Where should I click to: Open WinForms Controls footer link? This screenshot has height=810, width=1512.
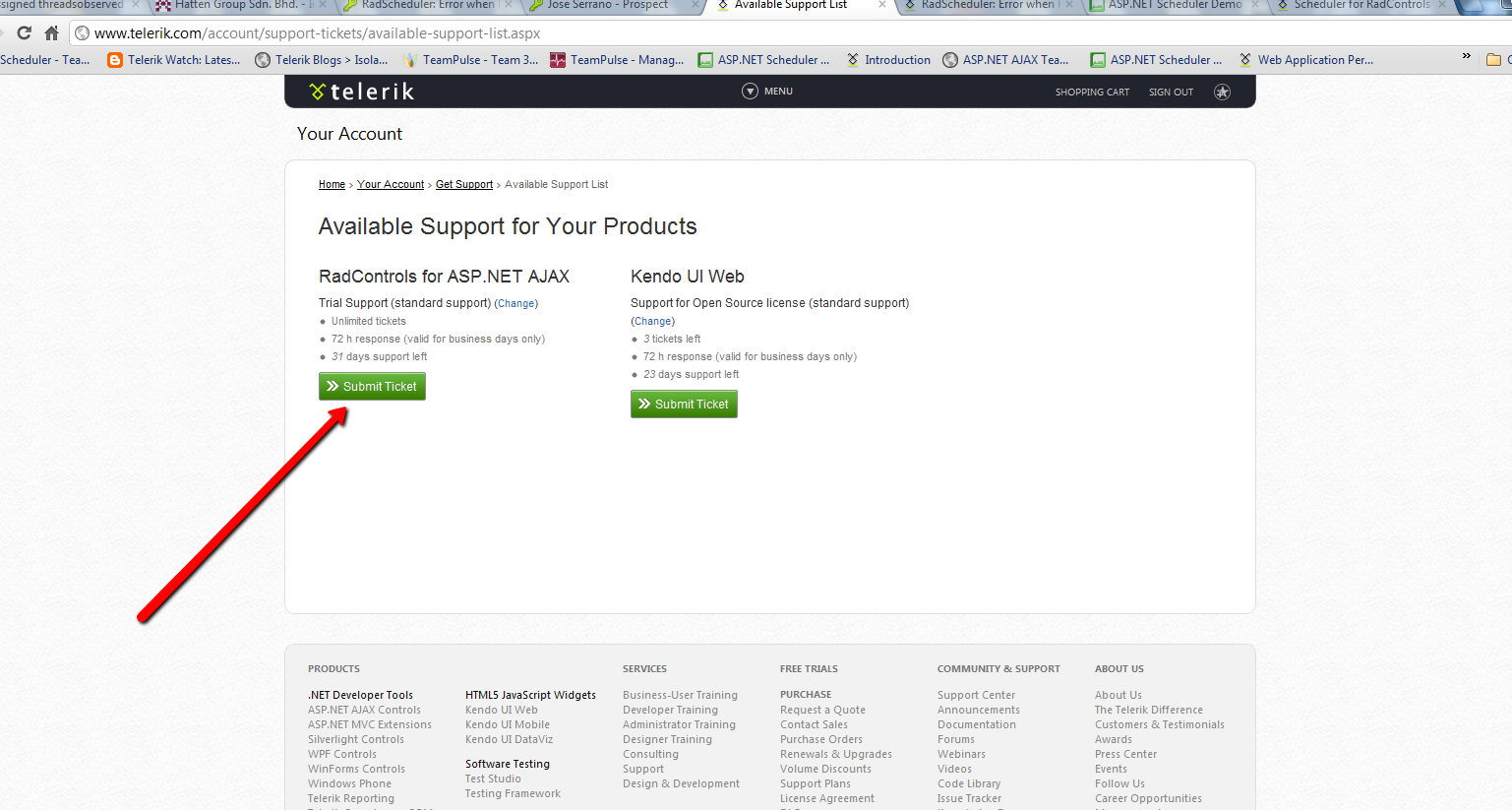356,770
